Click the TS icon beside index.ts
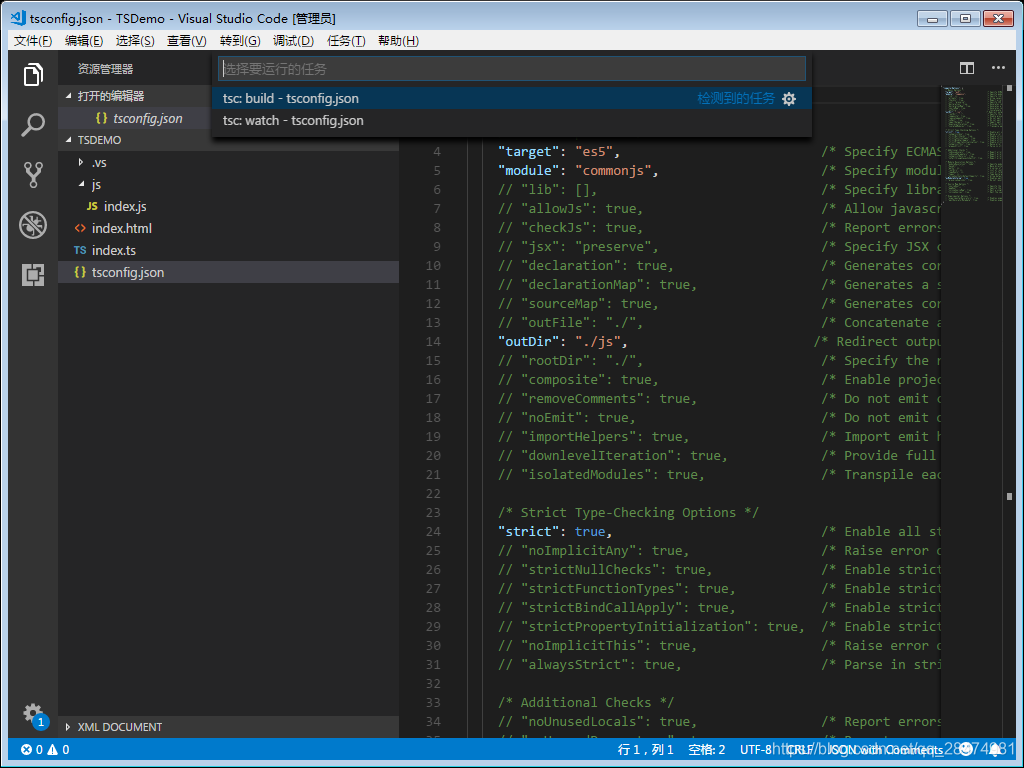The width and height of the screenshot is (1024, 768). (x=80, y=250)
